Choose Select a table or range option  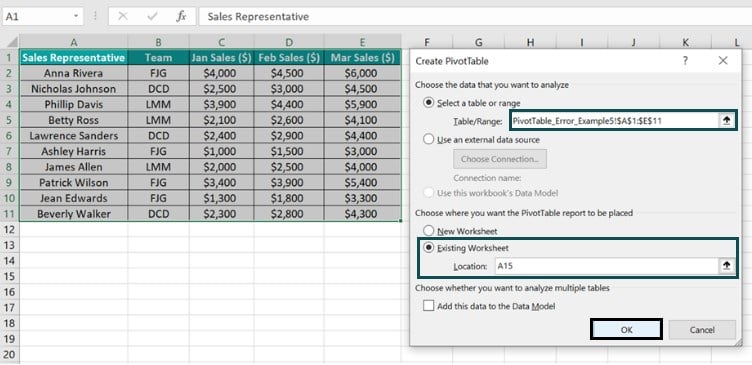pyautogui.click(x=429, y=103)
